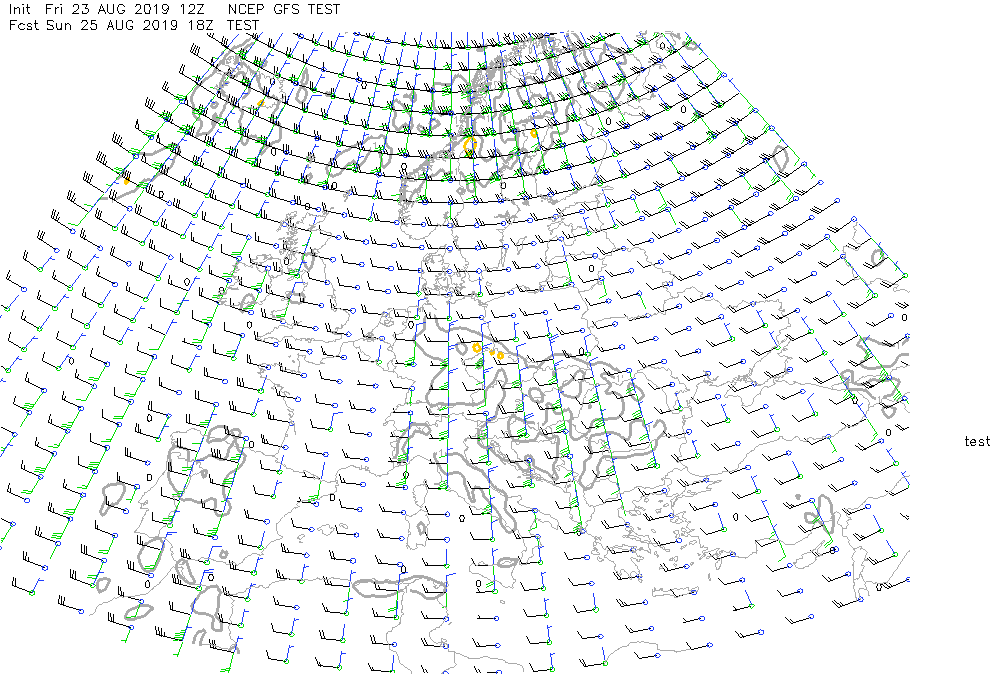Click the 'NCEP GFS TEST' title text
Viewport: 1000px width, 680px height.
(x=284, y=10)
